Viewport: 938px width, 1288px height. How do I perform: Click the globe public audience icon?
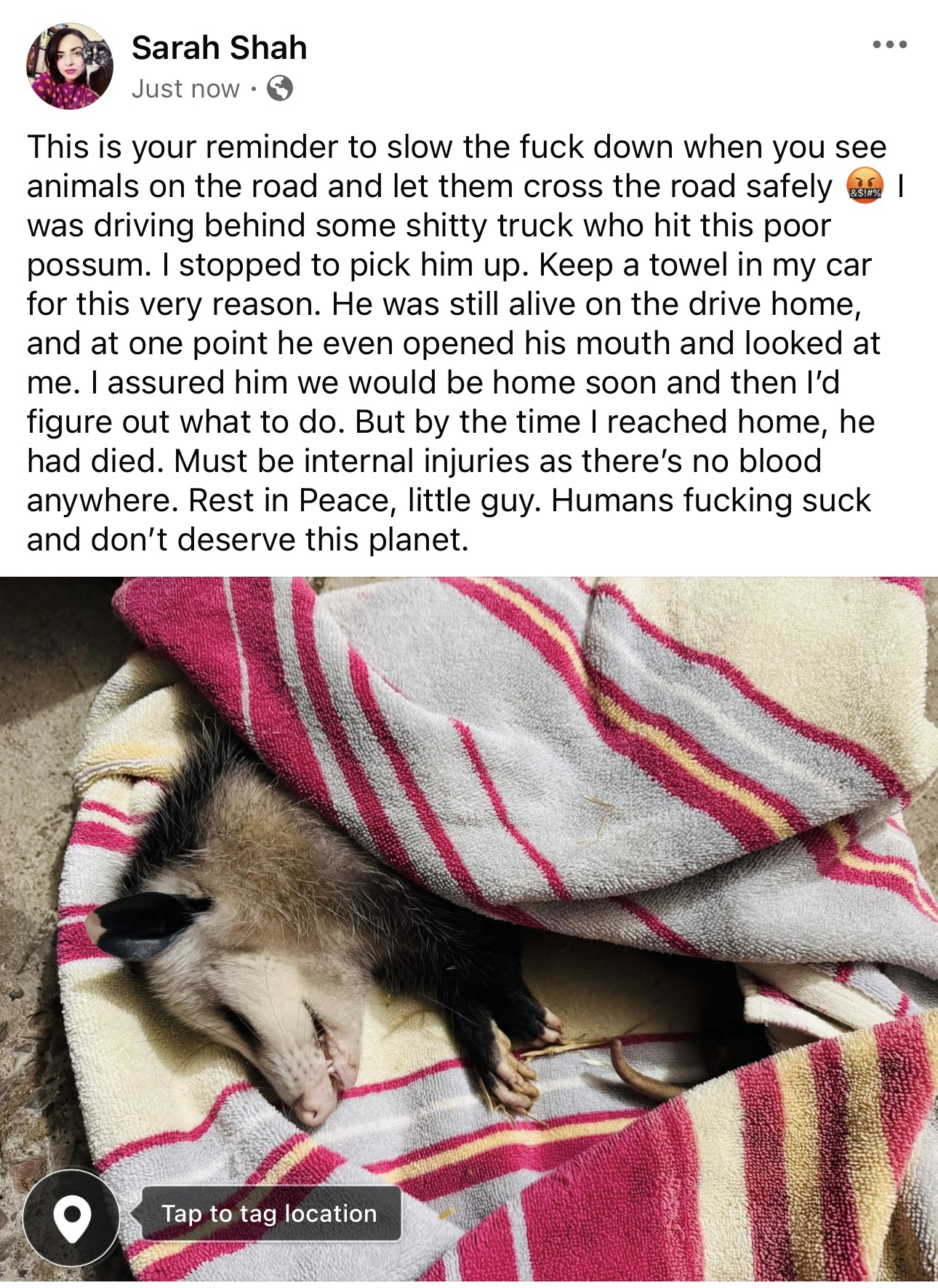(280, 89)
